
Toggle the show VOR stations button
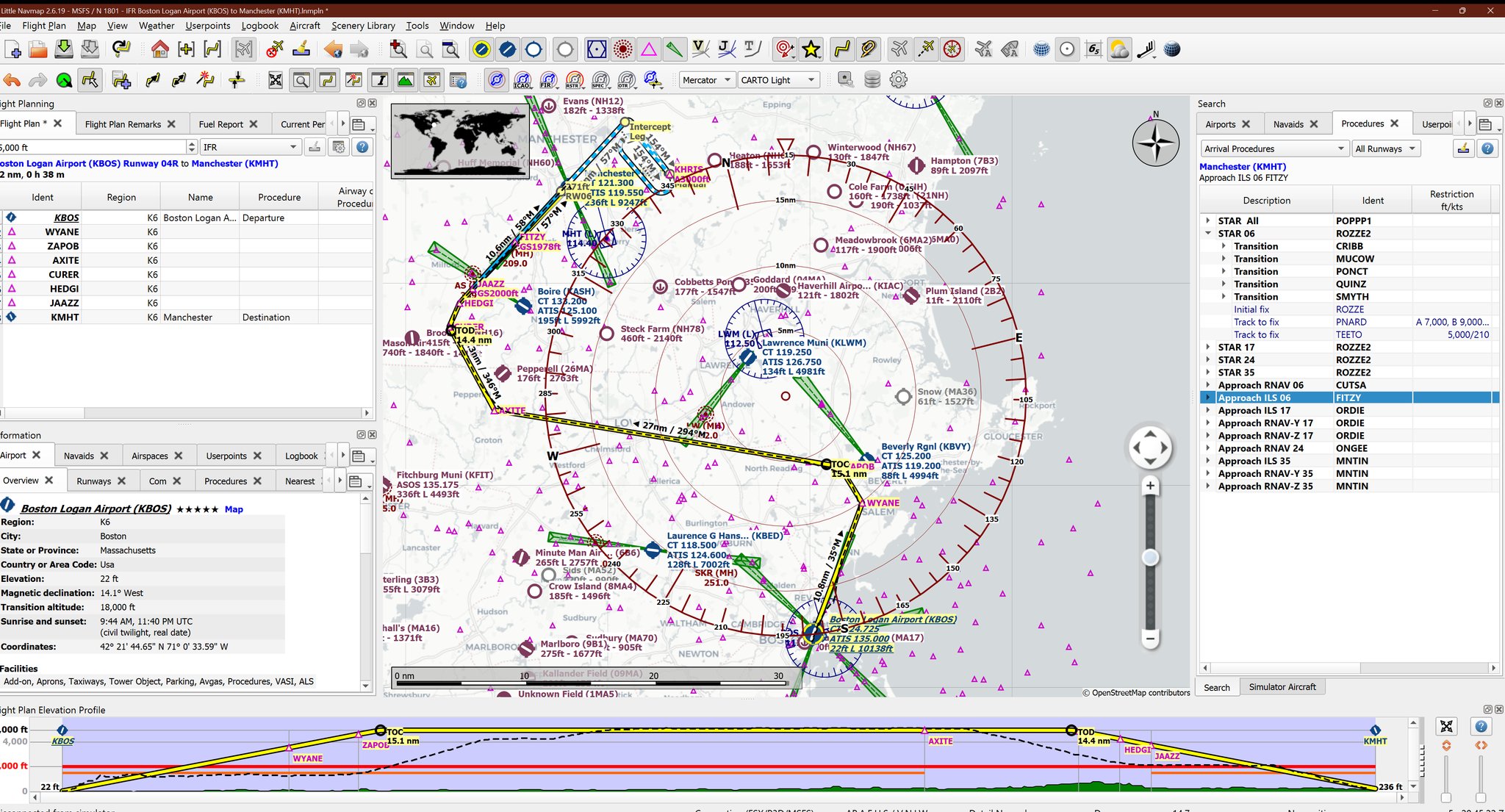597,49
